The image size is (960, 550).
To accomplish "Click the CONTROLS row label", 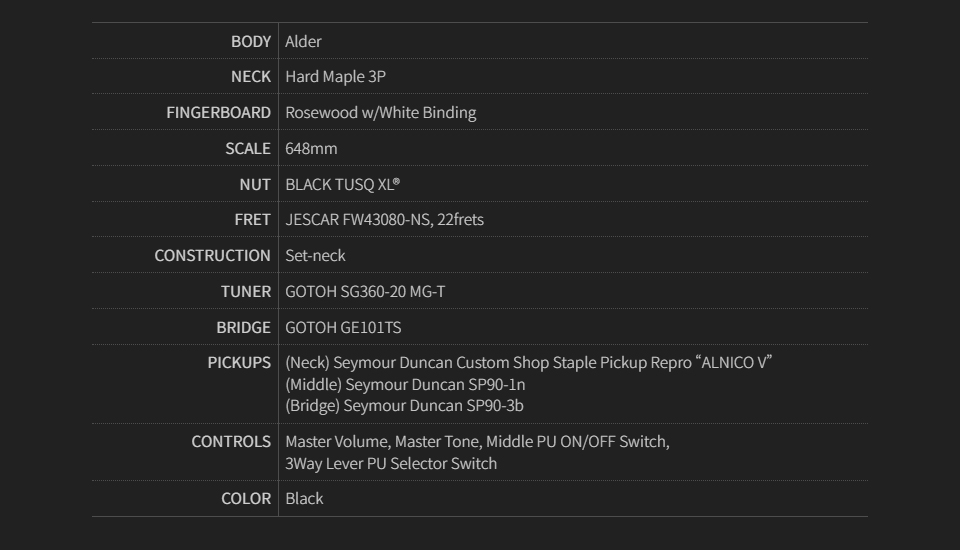I will coord(231,442).
